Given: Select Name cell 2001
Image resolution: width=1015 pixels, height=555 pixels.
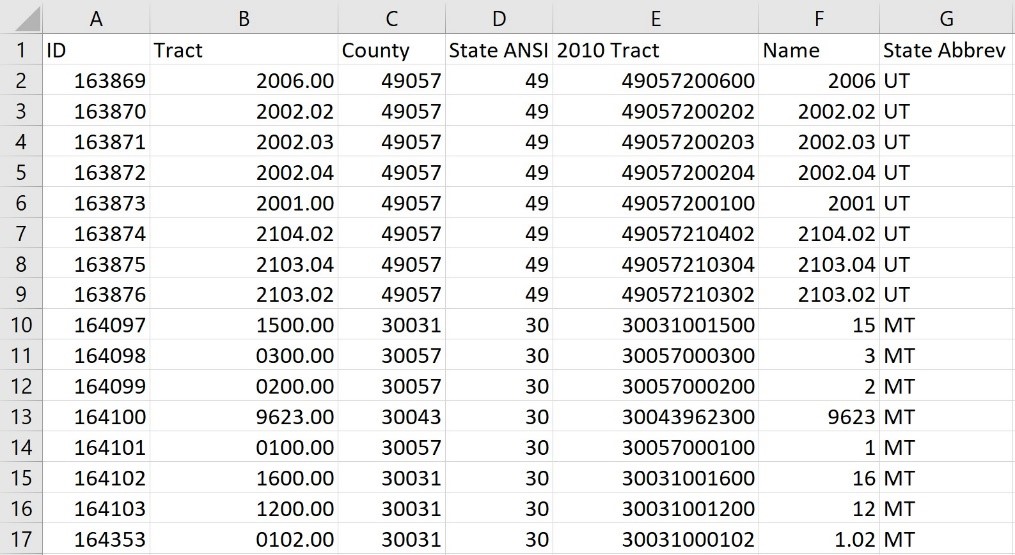Looking at the screenshot, I should (819, 203).
